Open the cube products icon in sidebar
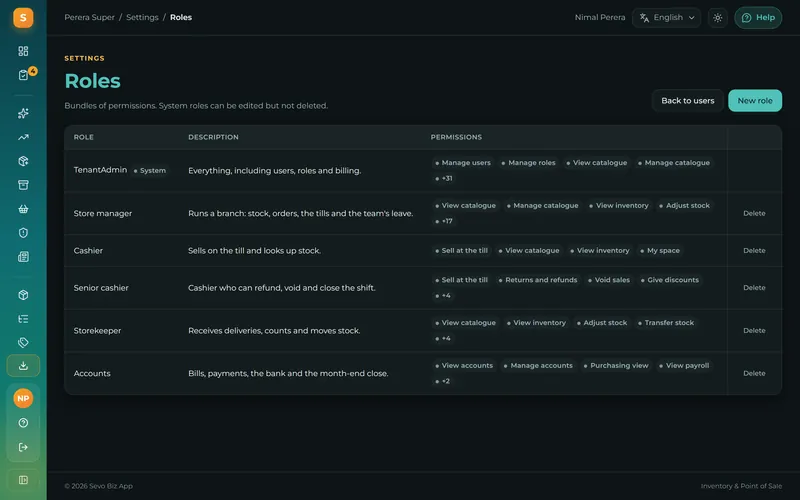Screen dimensions: 800x500 (23, 295)
